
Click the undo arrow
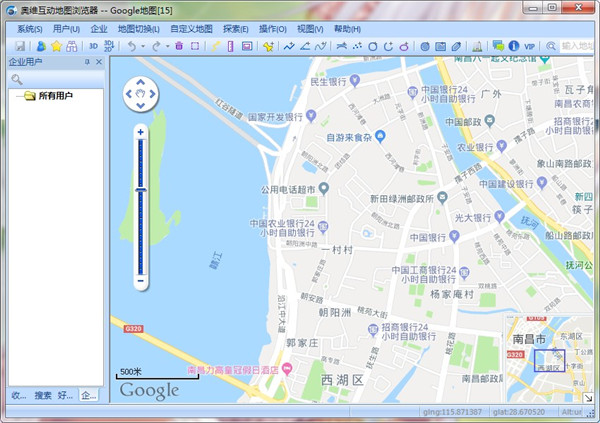pos(132,46)
